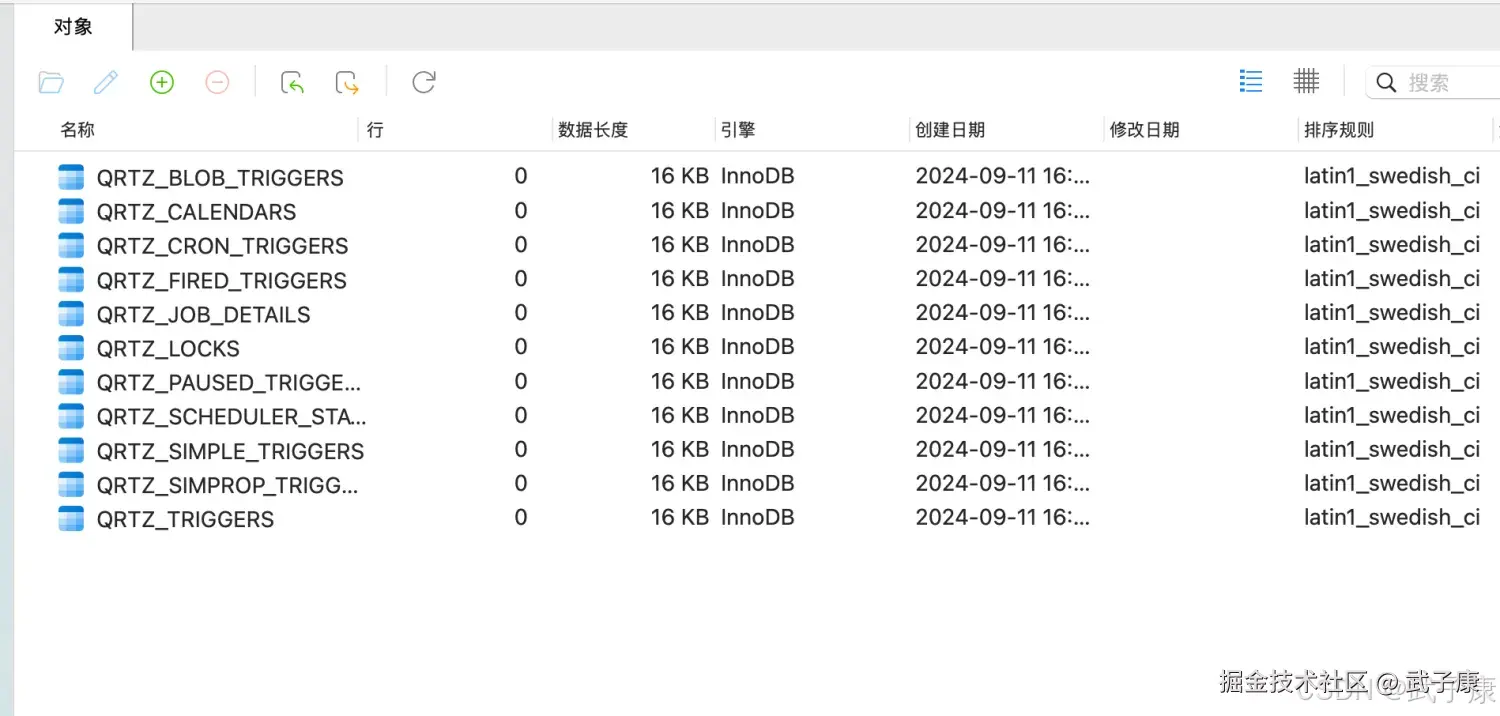Click the magnifier icon in search box
Viewport: 1500px width, 716px height.
(x=1386, y=82)
